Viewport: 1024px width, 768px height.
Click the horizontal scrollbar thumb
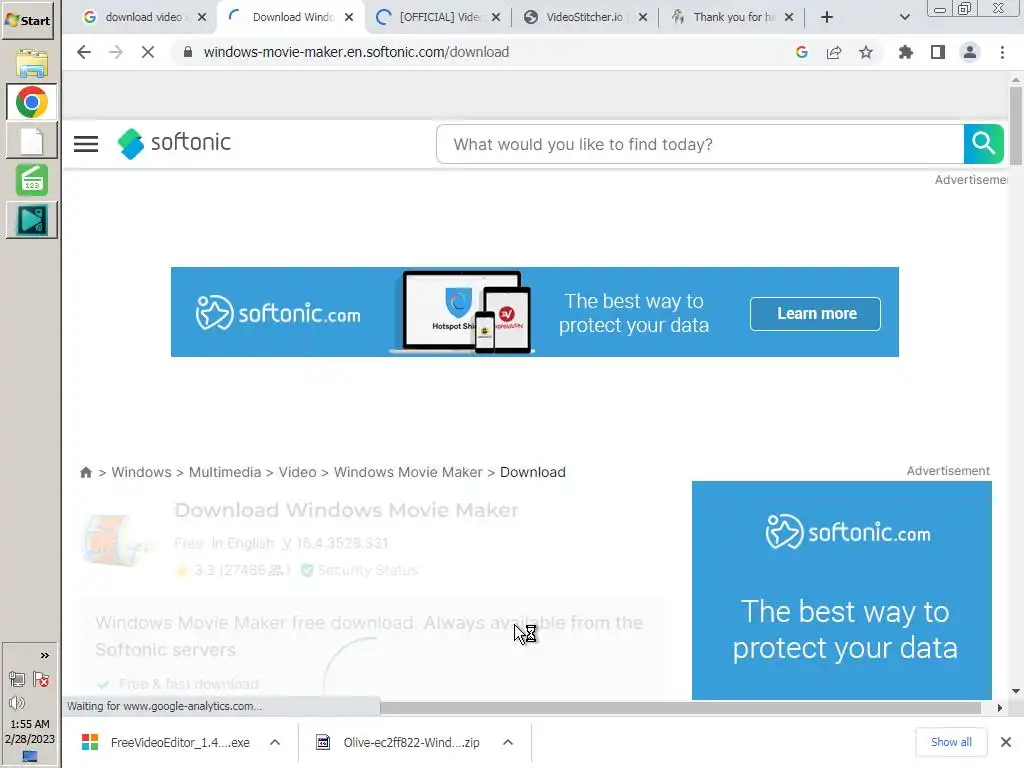[x=679, y=708]
